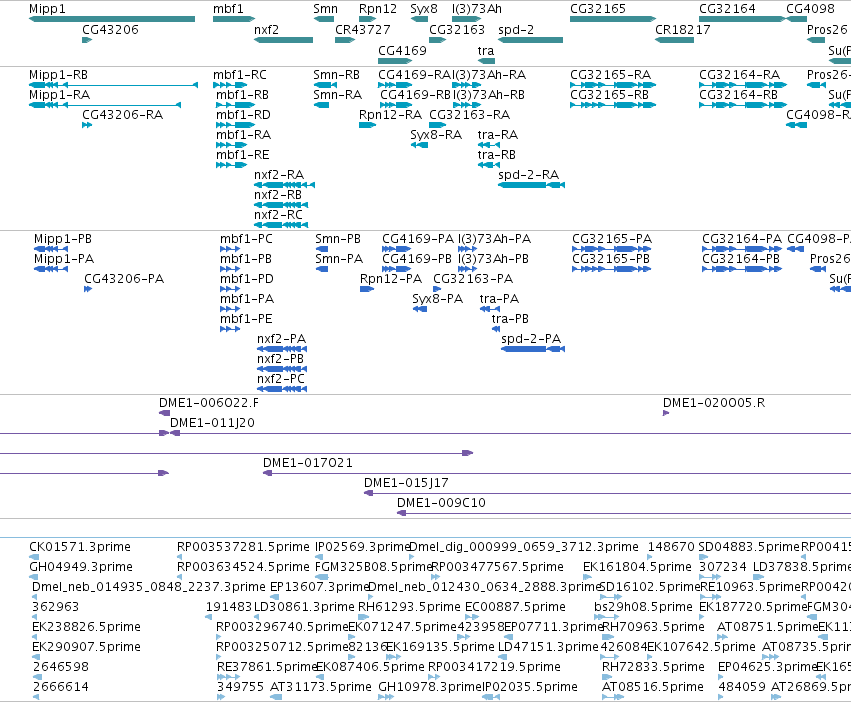Open the l(3)73Ah gene label in top track
The height and width of the screenshot is (702, 851).
(x=477, y=9)
